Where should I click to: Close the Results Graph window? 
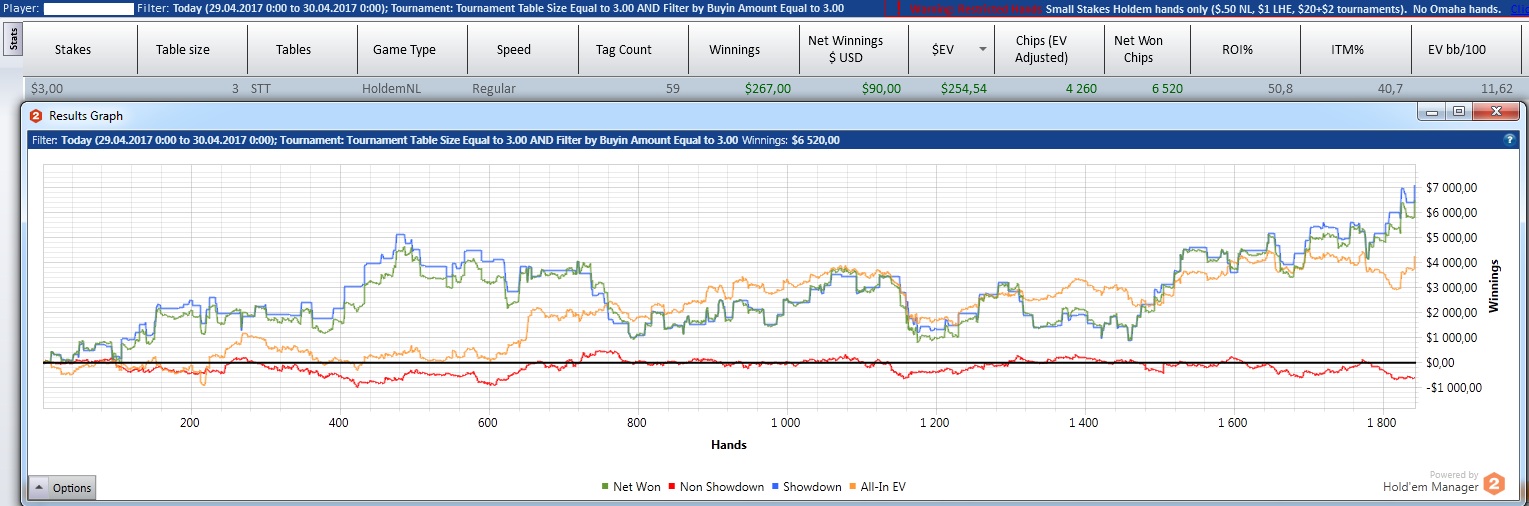[x=1495, y=111]
